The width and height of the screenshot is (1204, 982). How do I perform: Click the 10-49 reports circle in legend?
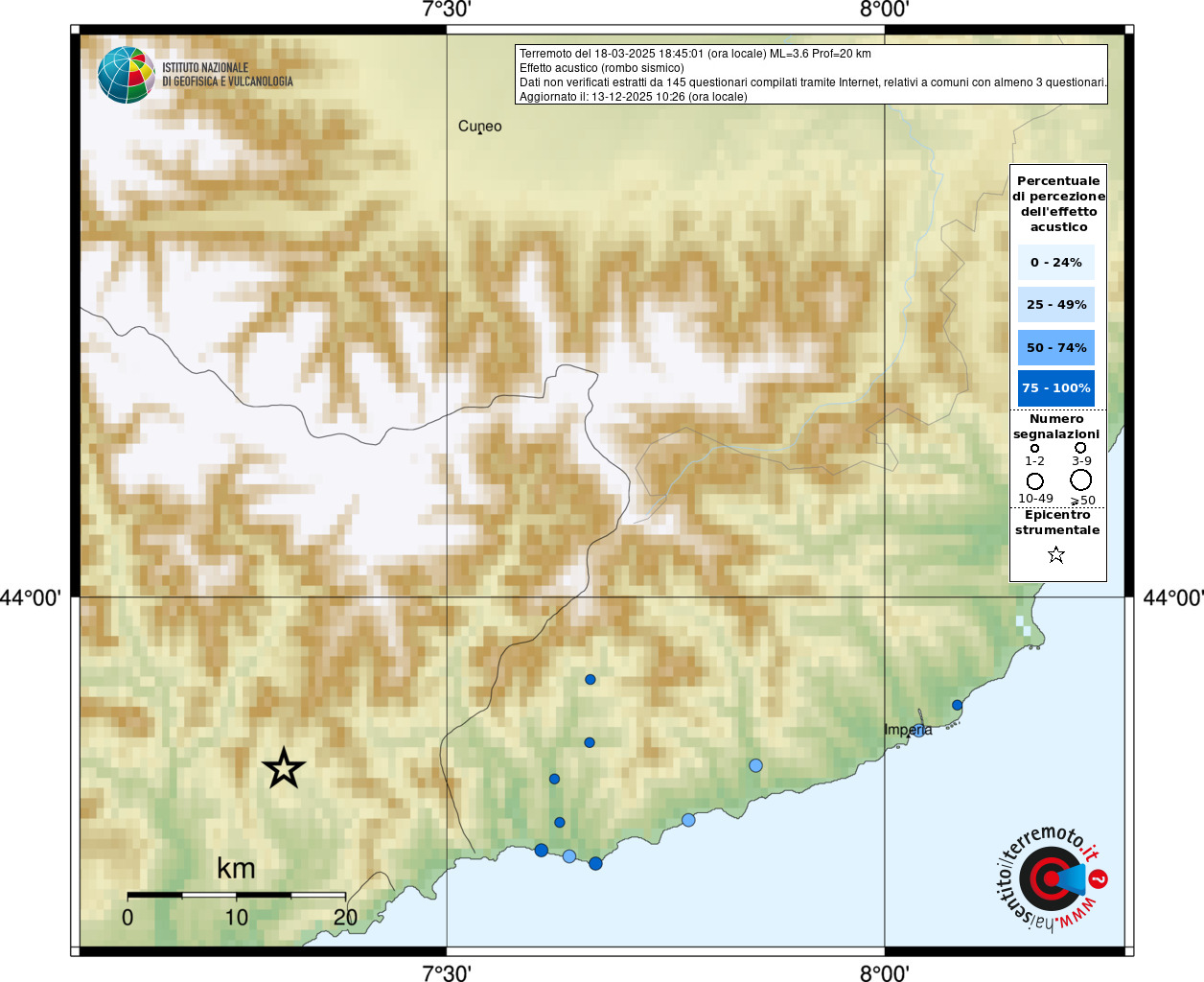(x=1035, y=480)
